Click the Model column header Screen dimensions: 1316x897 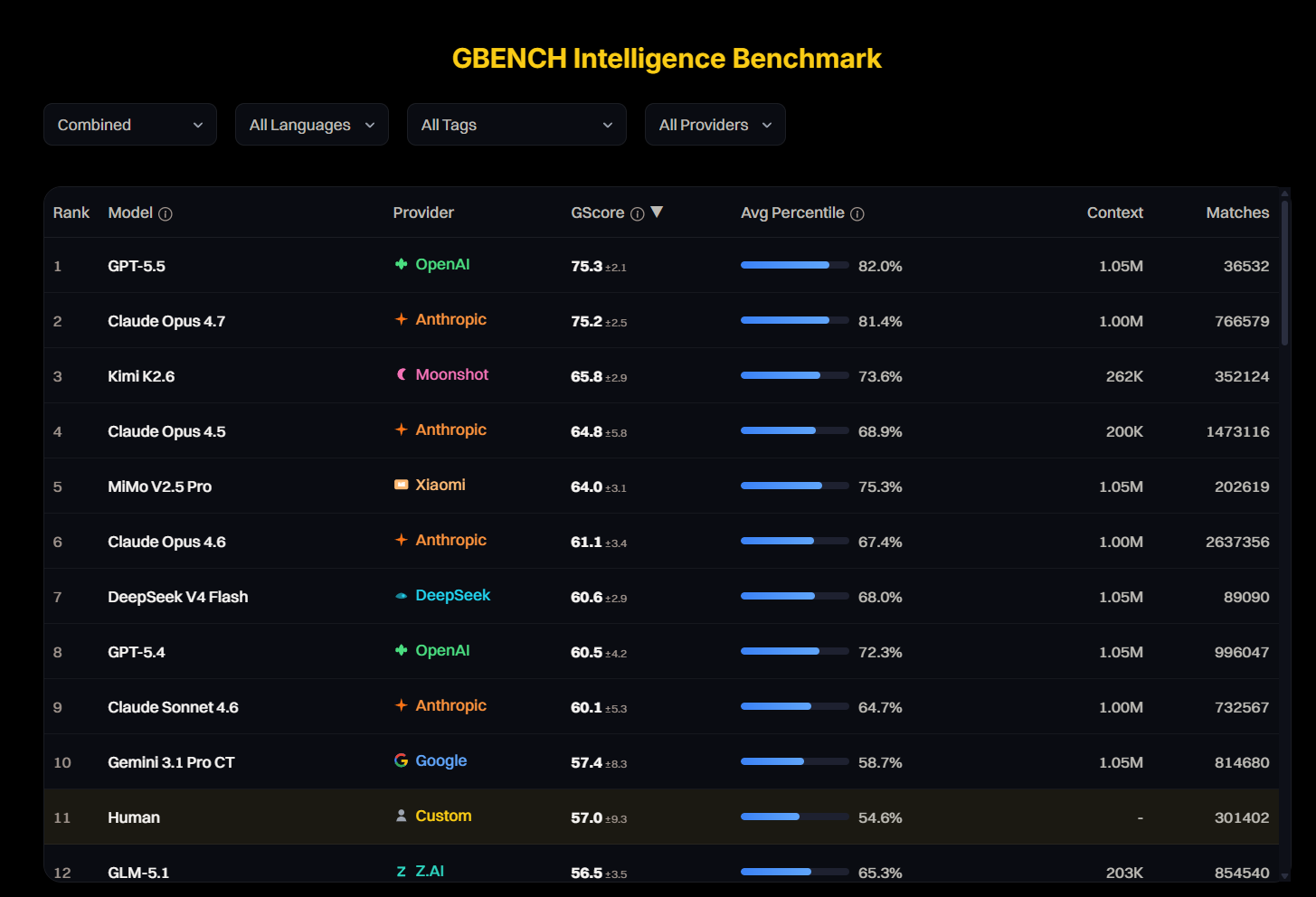point(130,212)
